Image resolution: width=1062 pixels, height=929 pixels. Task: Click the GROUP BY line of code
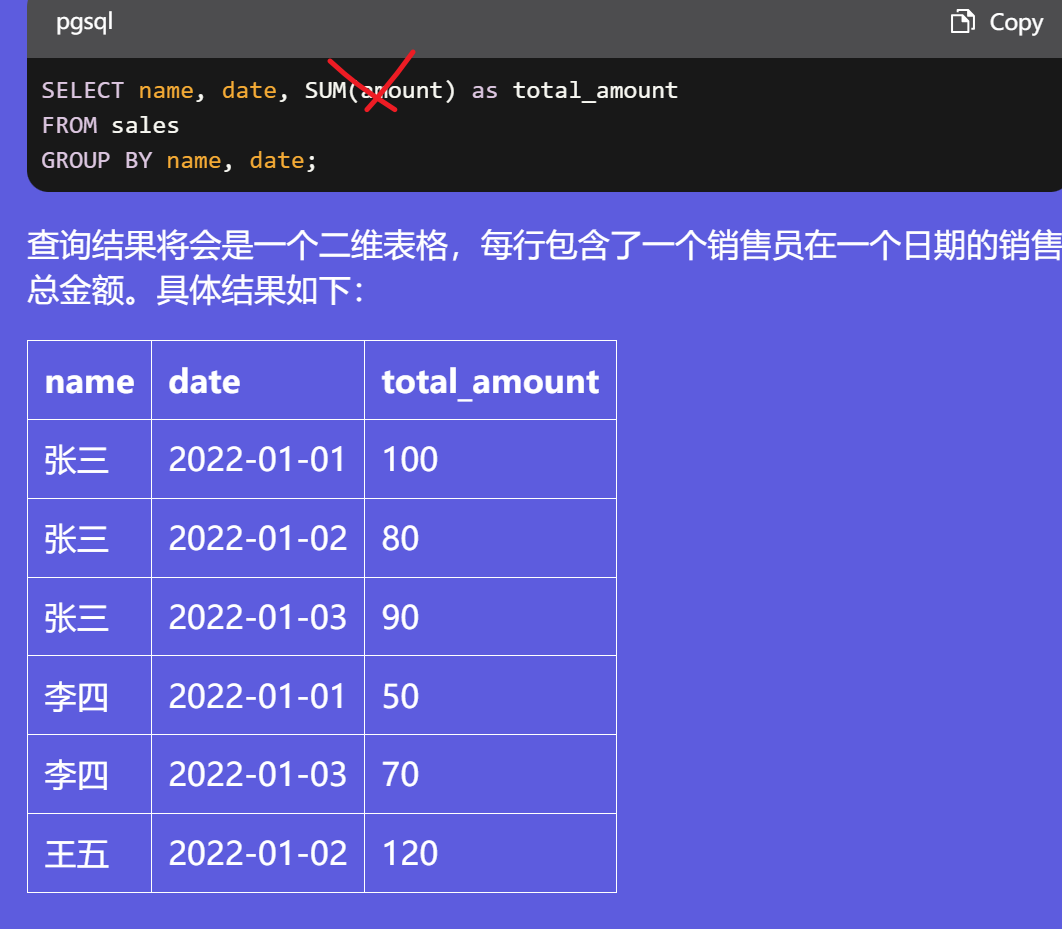coord(179,160)
